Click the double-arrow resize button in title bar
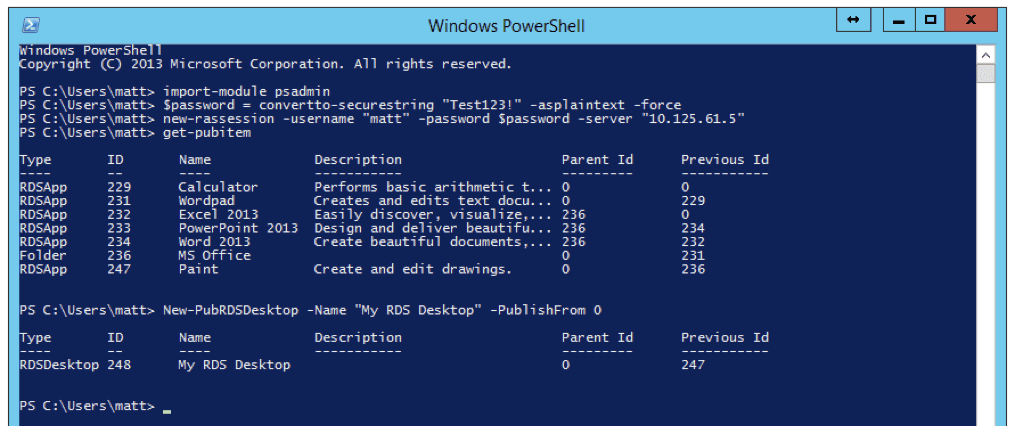Image resolution: width=1015 pixels, height=426 pixels. 853,20
